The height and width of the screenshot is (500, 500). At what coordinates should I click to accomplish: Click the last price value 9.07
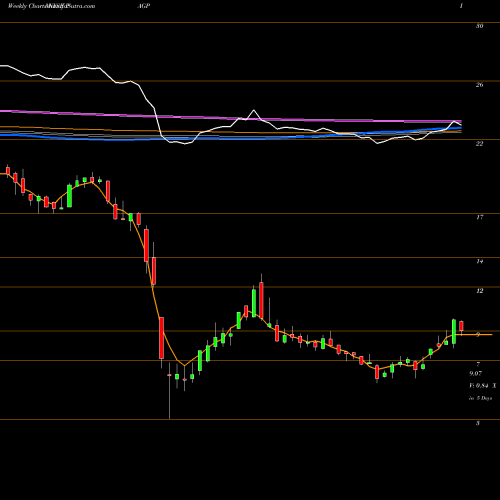click(x=475, y=373)
